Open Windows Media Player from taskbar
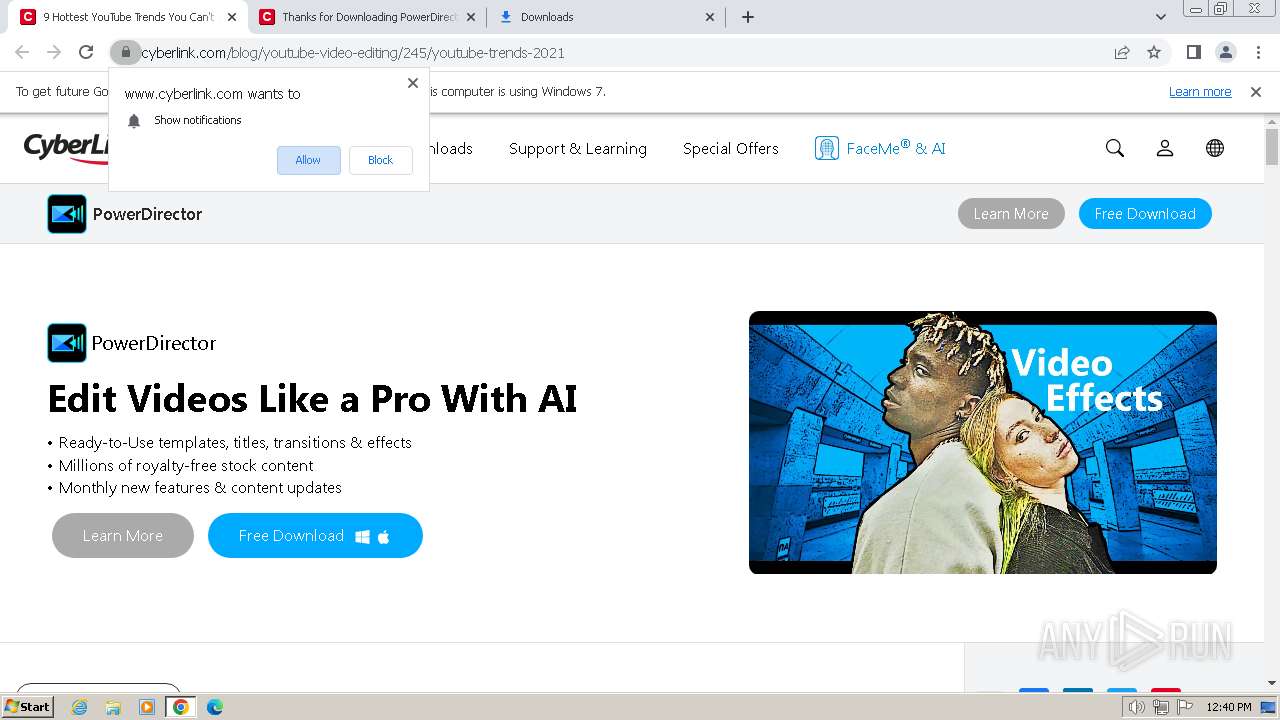This screenshot has width=1280, height=720. tap(147, 707)
